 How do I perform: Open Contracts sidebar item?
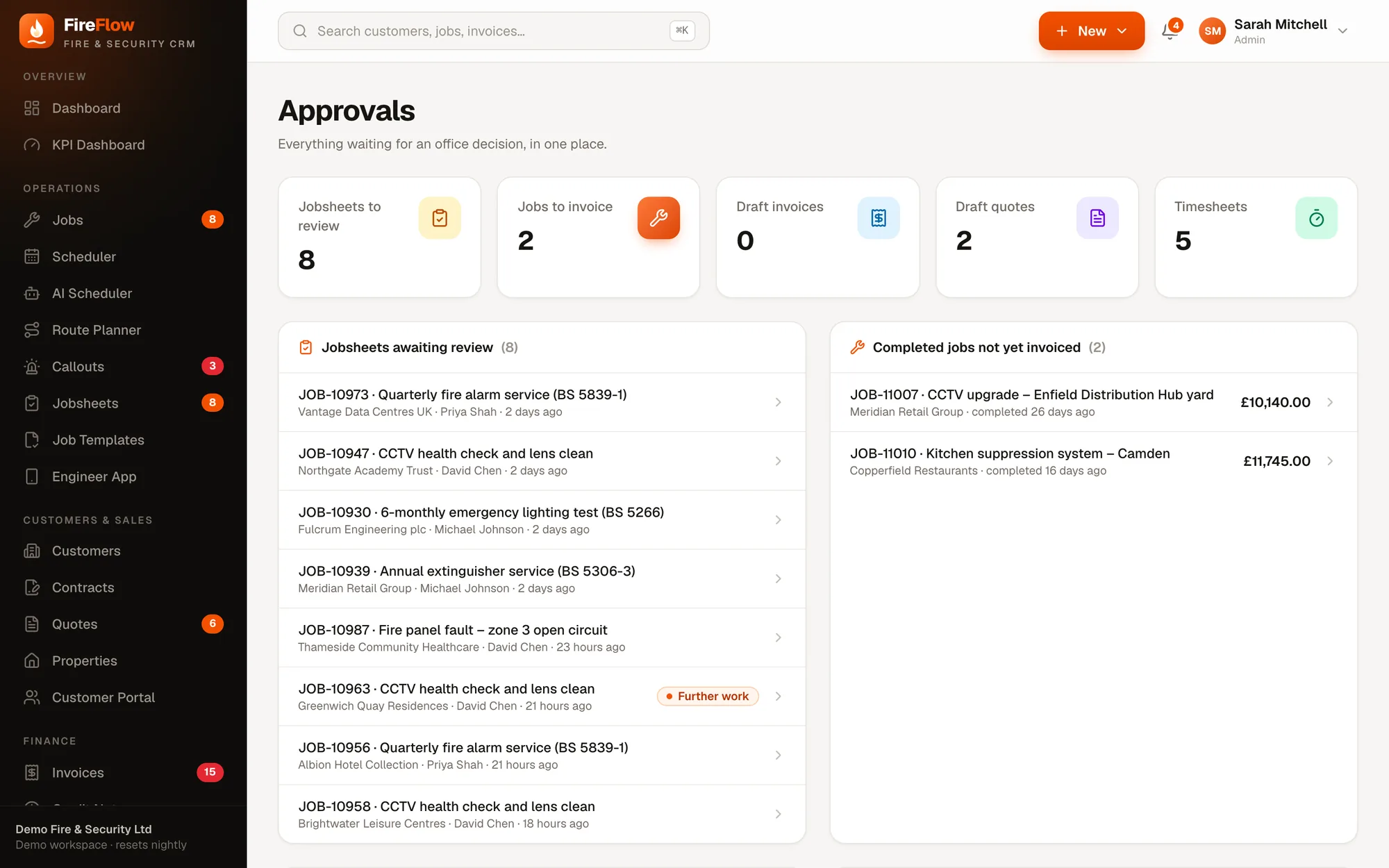click(x=124, y=587)
